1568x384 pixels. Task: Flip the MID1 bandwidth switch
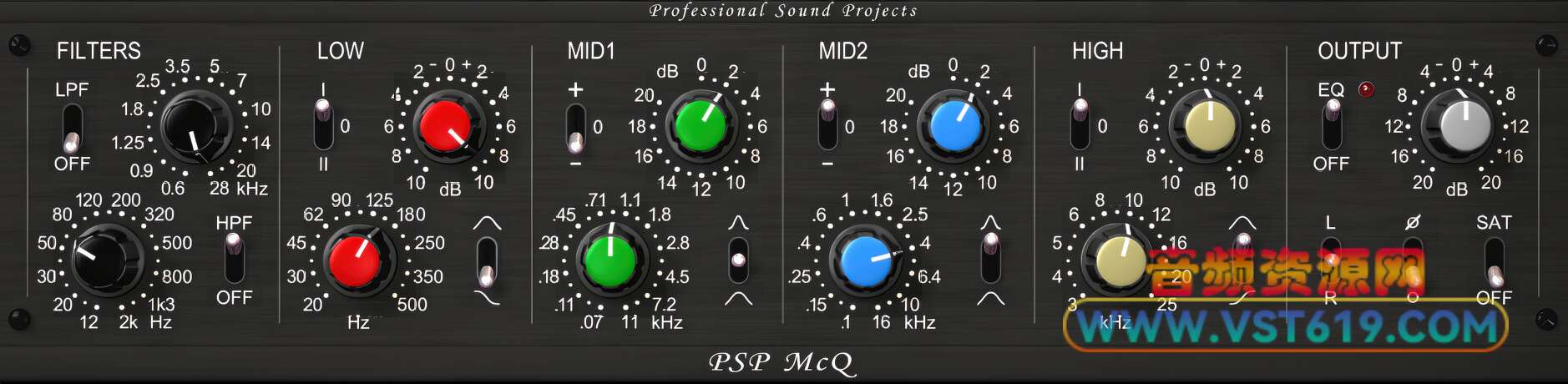coord(738,260)
